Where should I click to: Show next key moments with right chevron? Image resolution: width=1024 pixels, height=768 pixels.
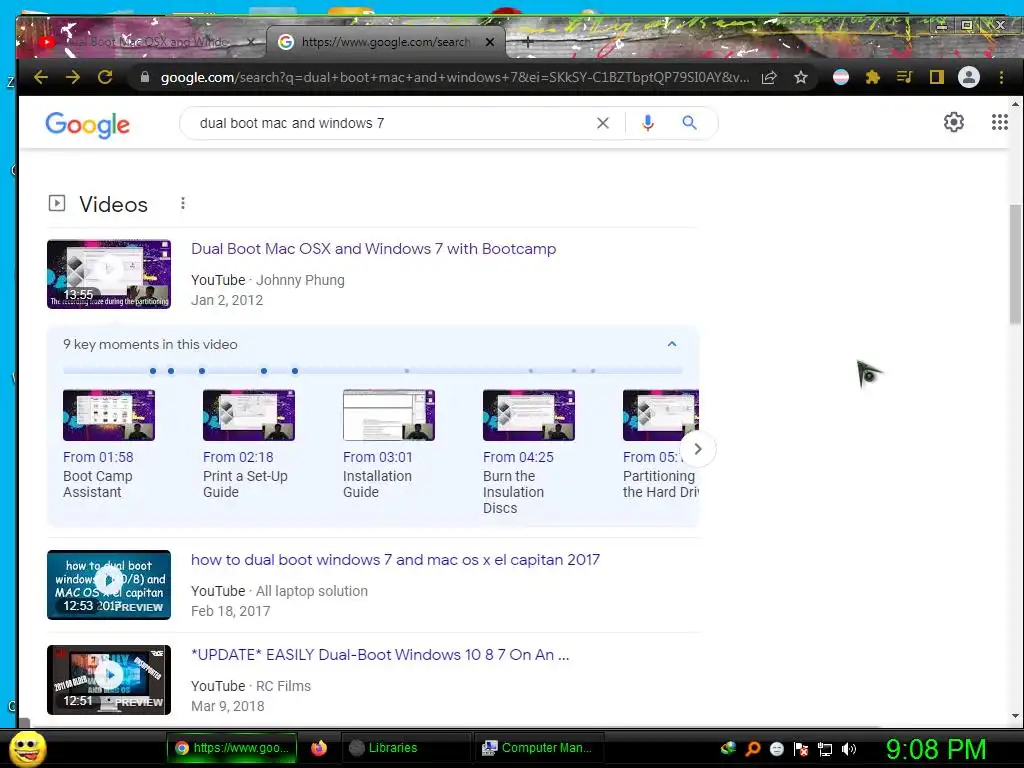point(697,449)
